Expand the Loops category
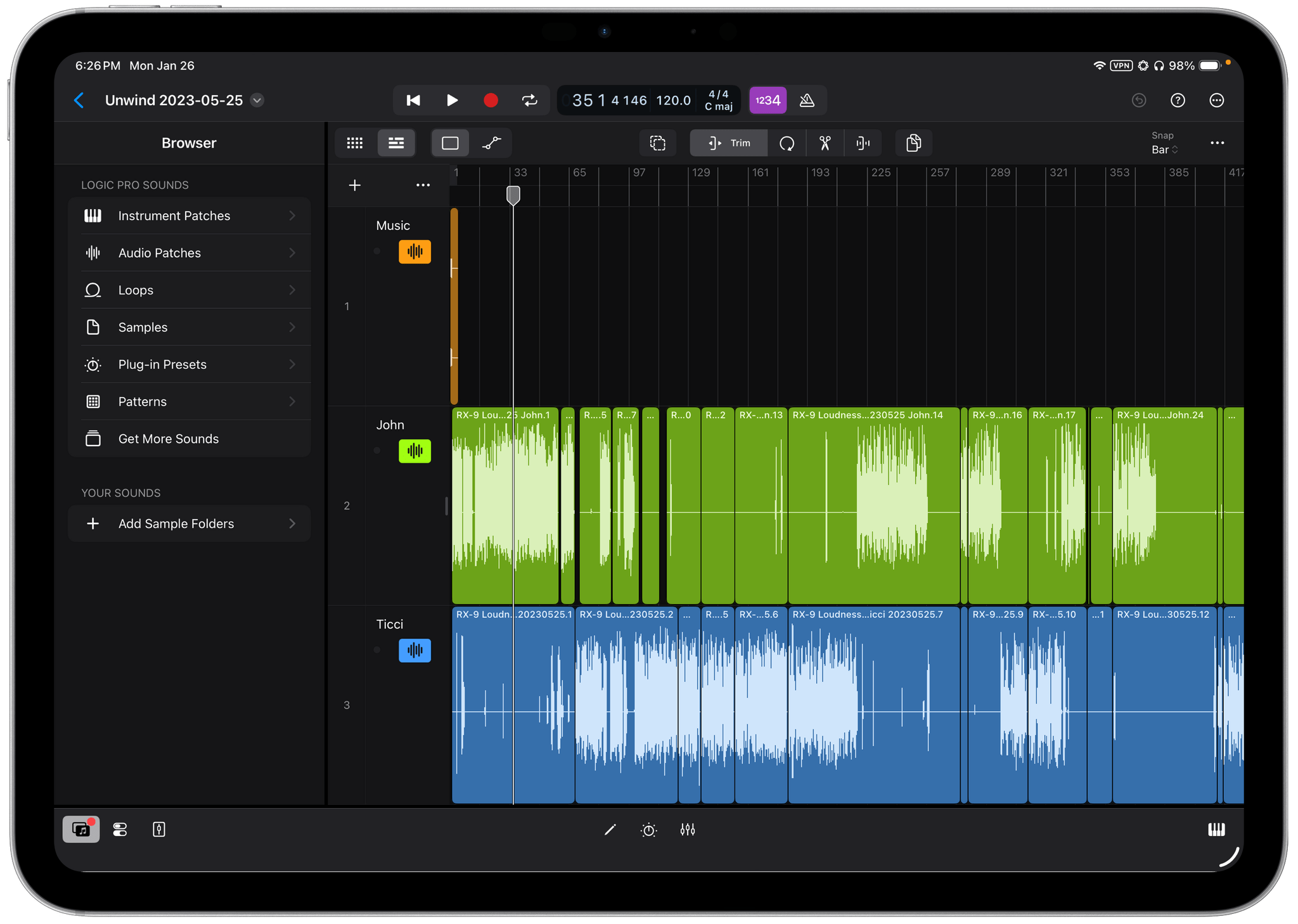The width and height of the screenshot is (1298, 924). [189, 290]
